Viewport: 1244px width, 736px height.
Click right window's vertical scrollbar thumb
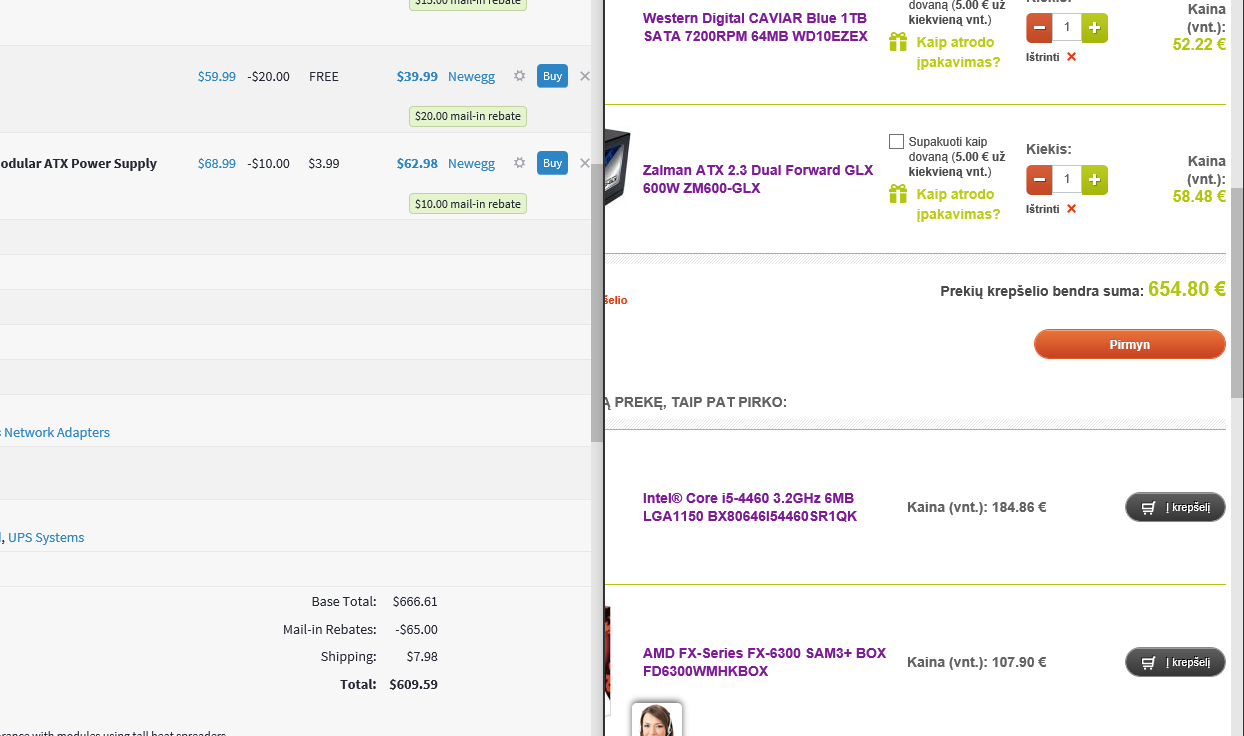click(x=1237, y=293)
